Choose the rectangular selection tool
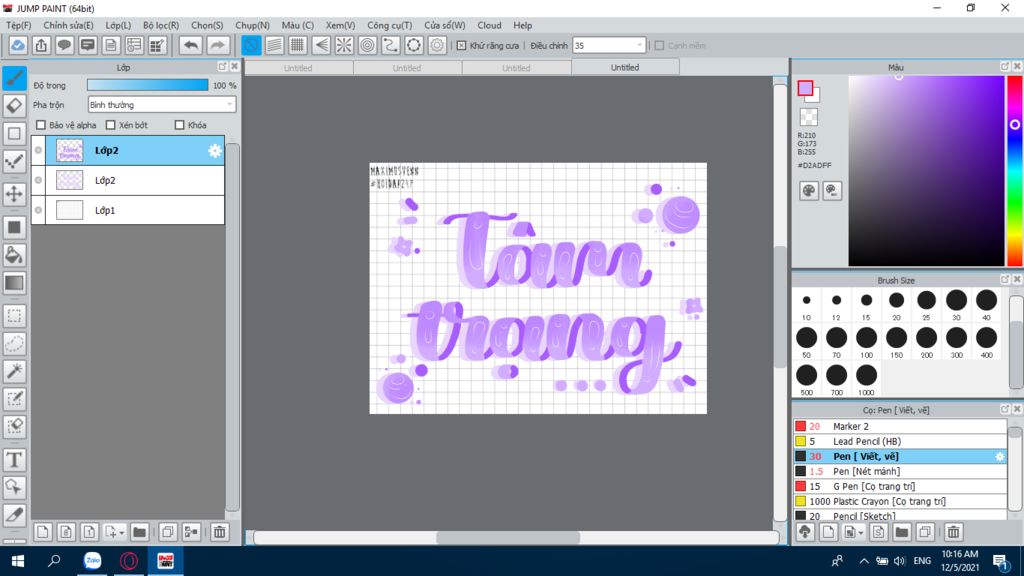The image size is (1024, 576). tap(14, 316)
